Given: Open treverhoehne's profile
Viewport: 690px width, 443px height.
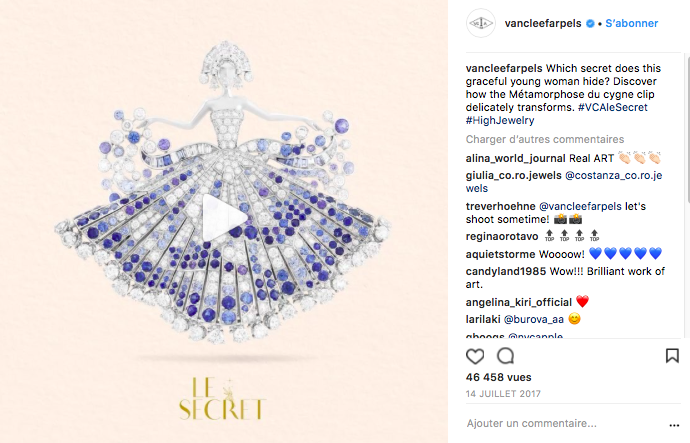Looking at the screenshot, I should click(501, 206).
